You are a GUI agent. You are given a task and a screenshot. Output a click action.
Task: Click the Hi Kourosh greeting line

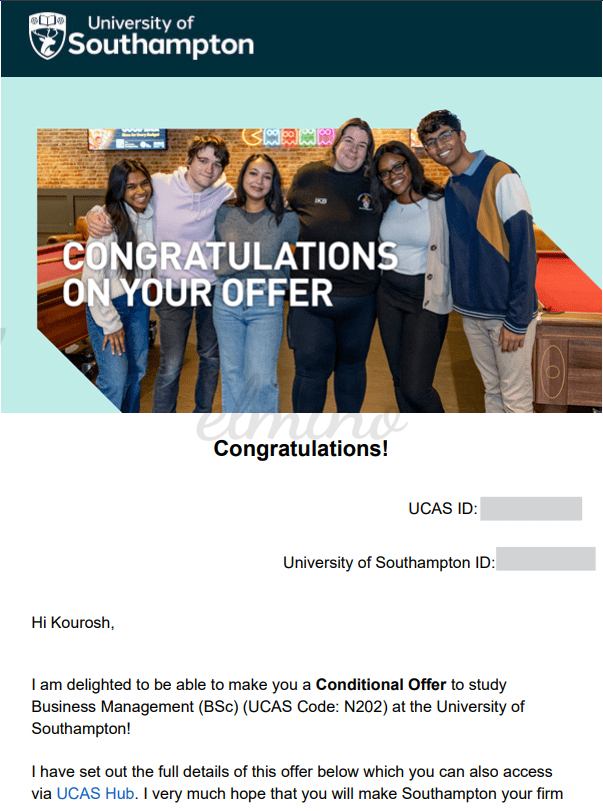[73, 622]
